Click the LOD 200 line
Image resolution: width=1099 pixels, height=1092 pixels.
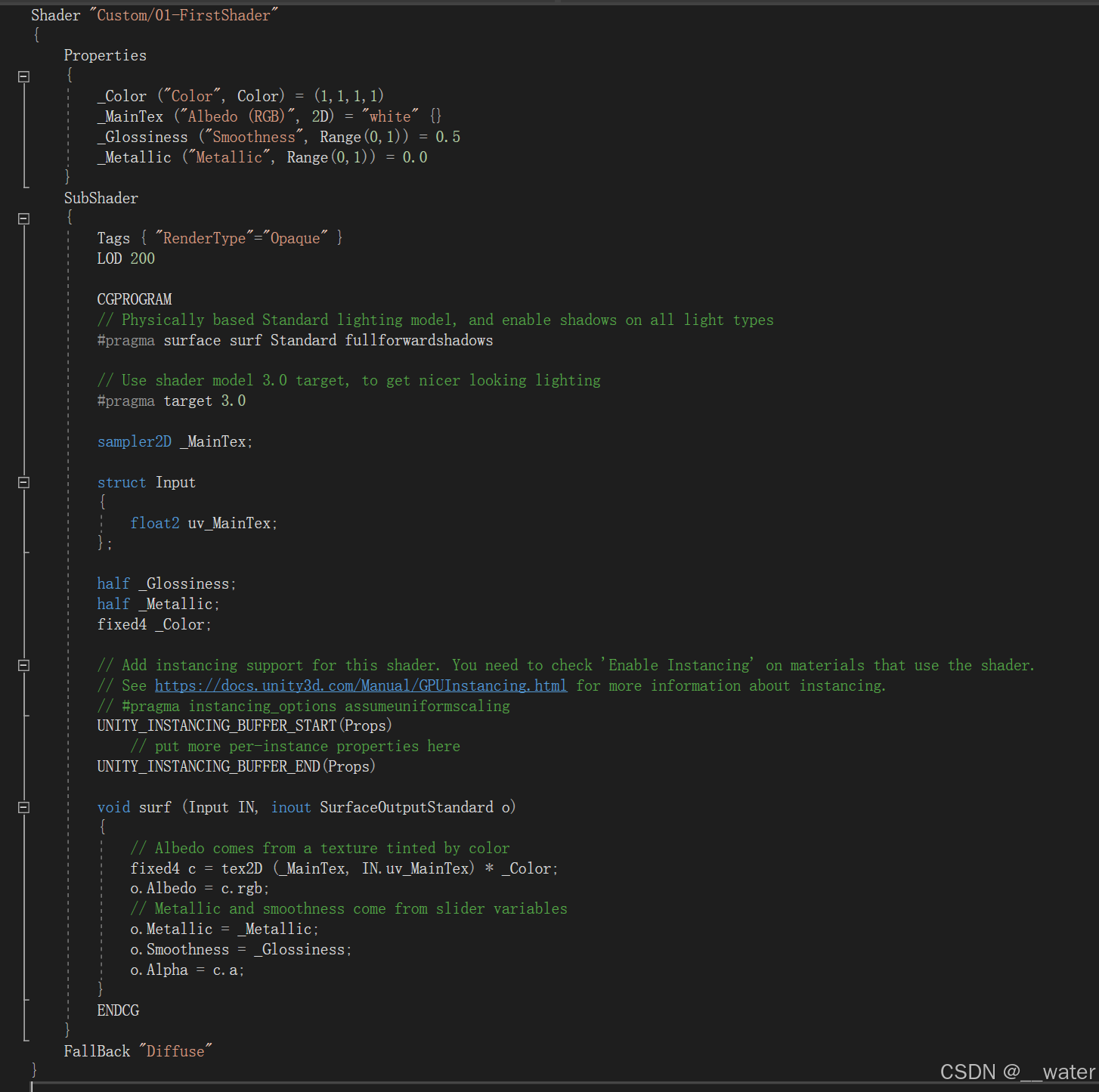pos(125,258)
